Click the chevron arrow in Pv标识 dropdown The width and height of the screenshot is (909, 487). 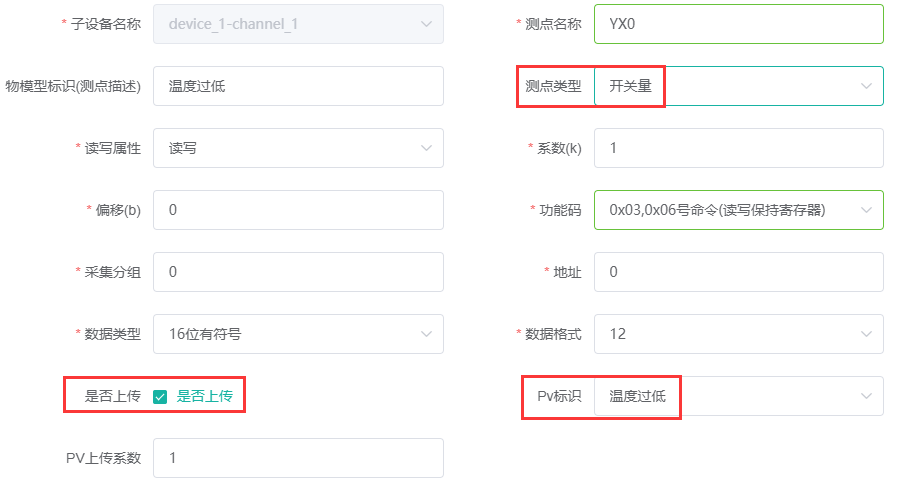[x=866, y=396]
